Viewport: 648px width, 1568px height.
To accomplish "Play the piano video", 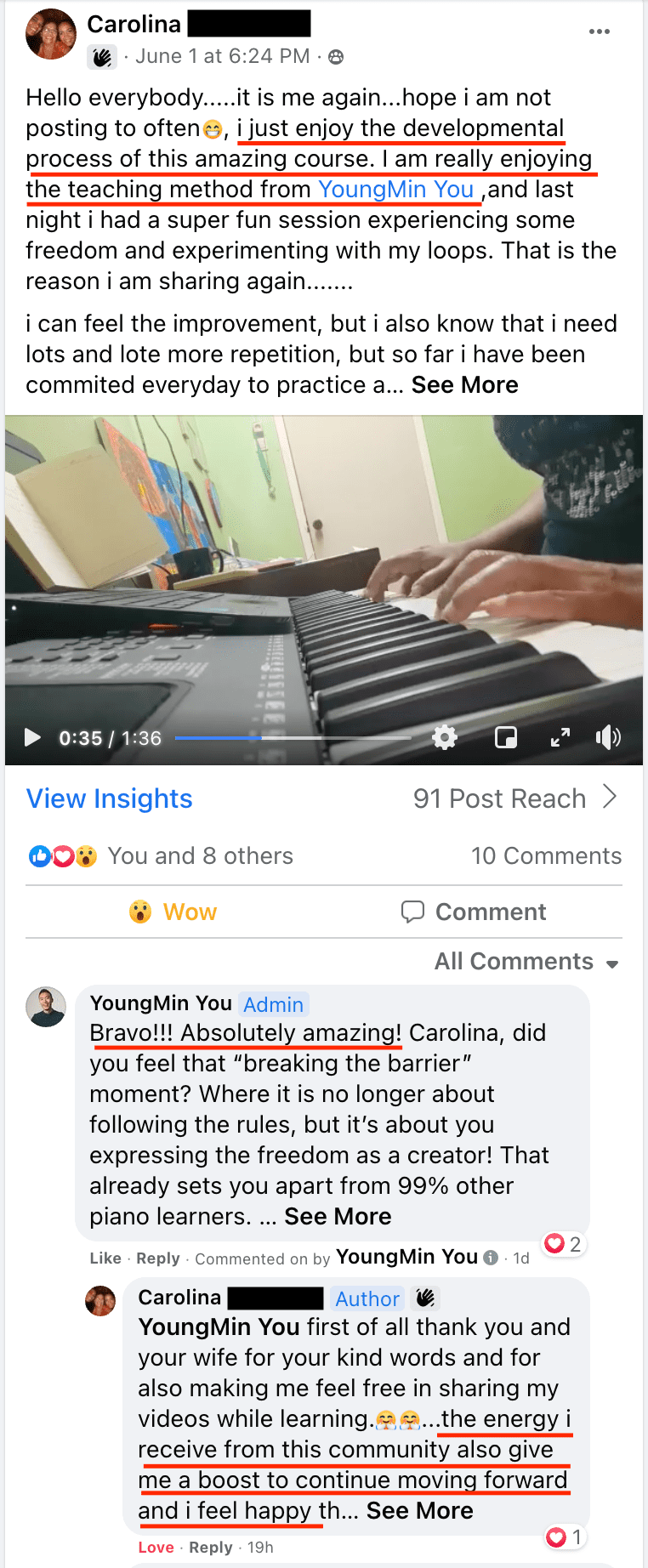I will click(32, 737).
